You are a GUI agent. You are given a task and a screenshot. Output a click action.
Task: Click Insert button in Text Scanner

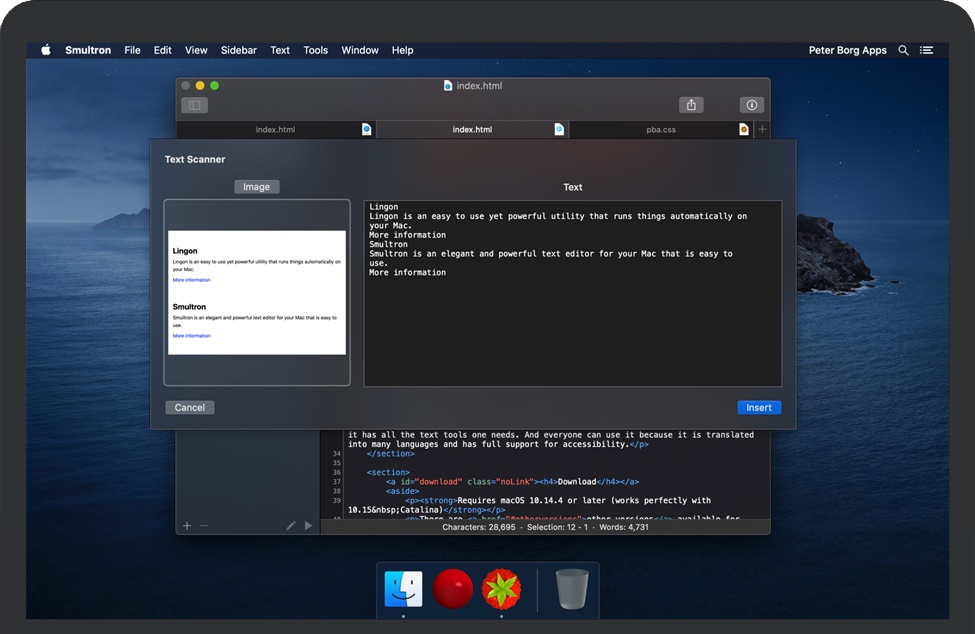[759, 407]
